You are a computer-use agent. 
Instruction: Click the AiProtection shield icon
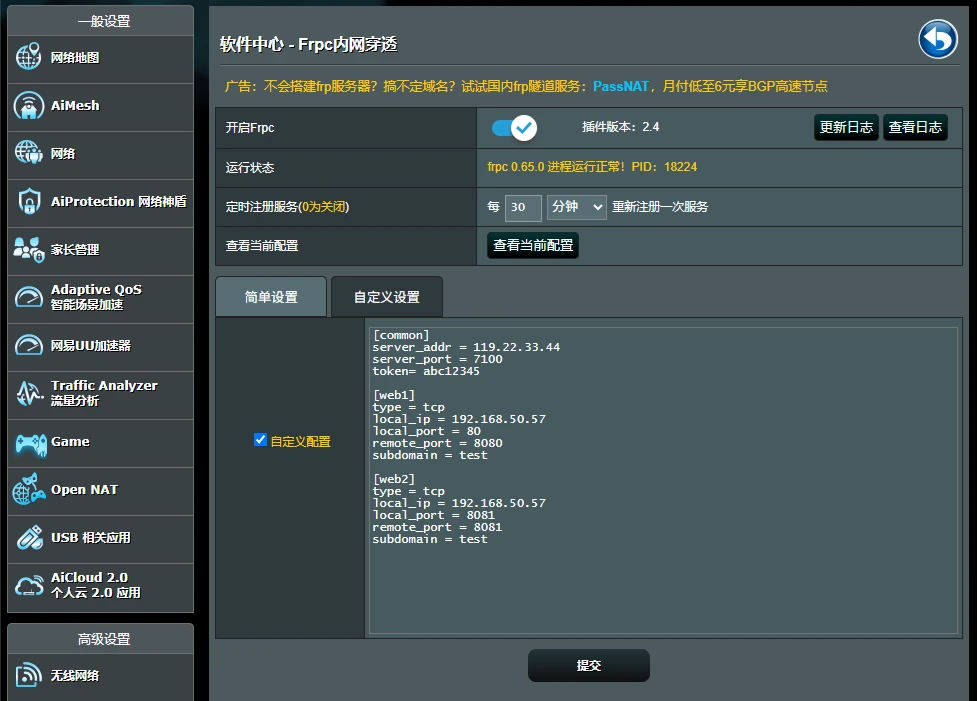(29, 201)
